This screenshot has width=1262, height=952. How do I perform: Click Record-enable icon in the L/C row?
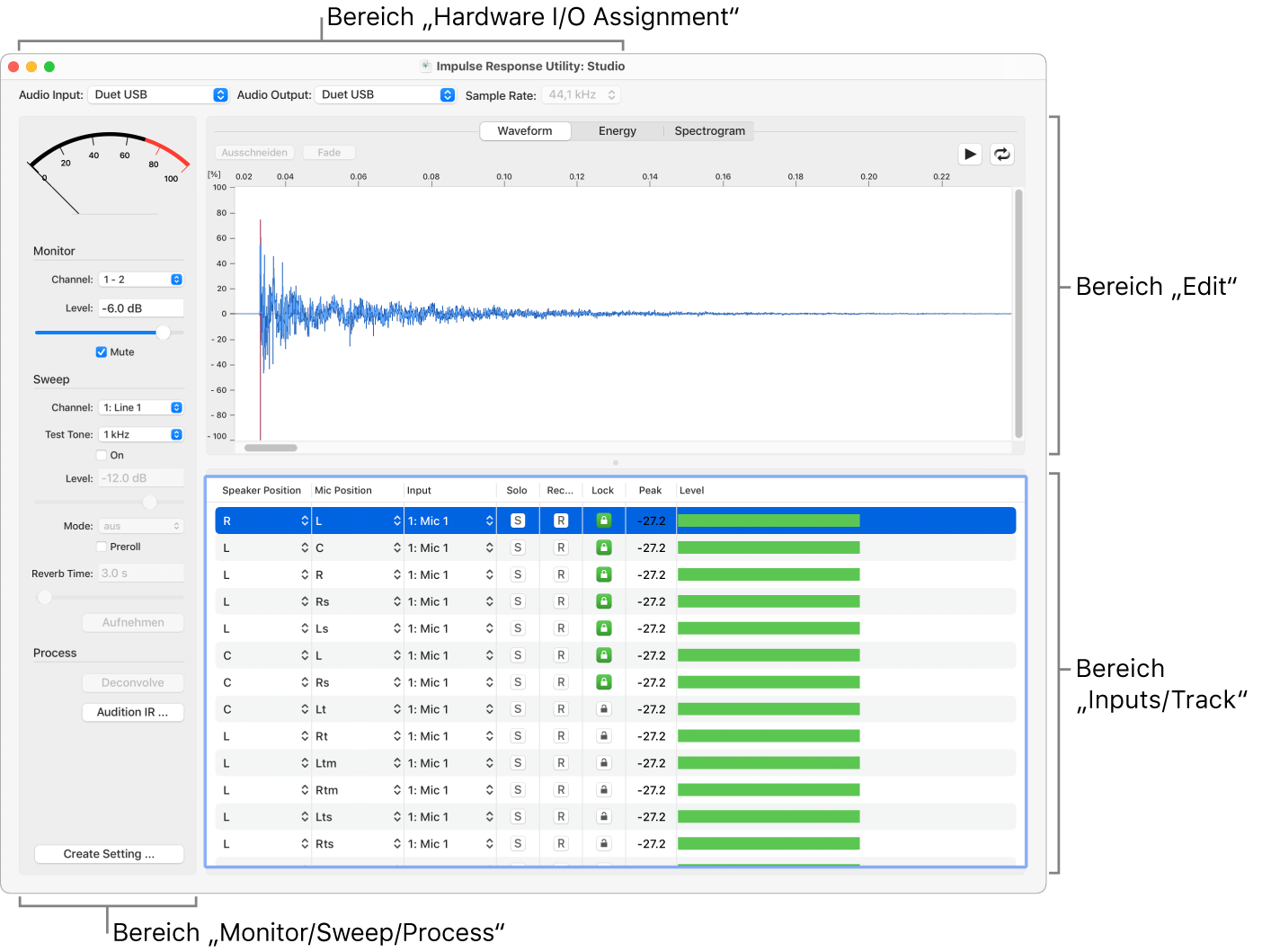click(x=561, y=547)
